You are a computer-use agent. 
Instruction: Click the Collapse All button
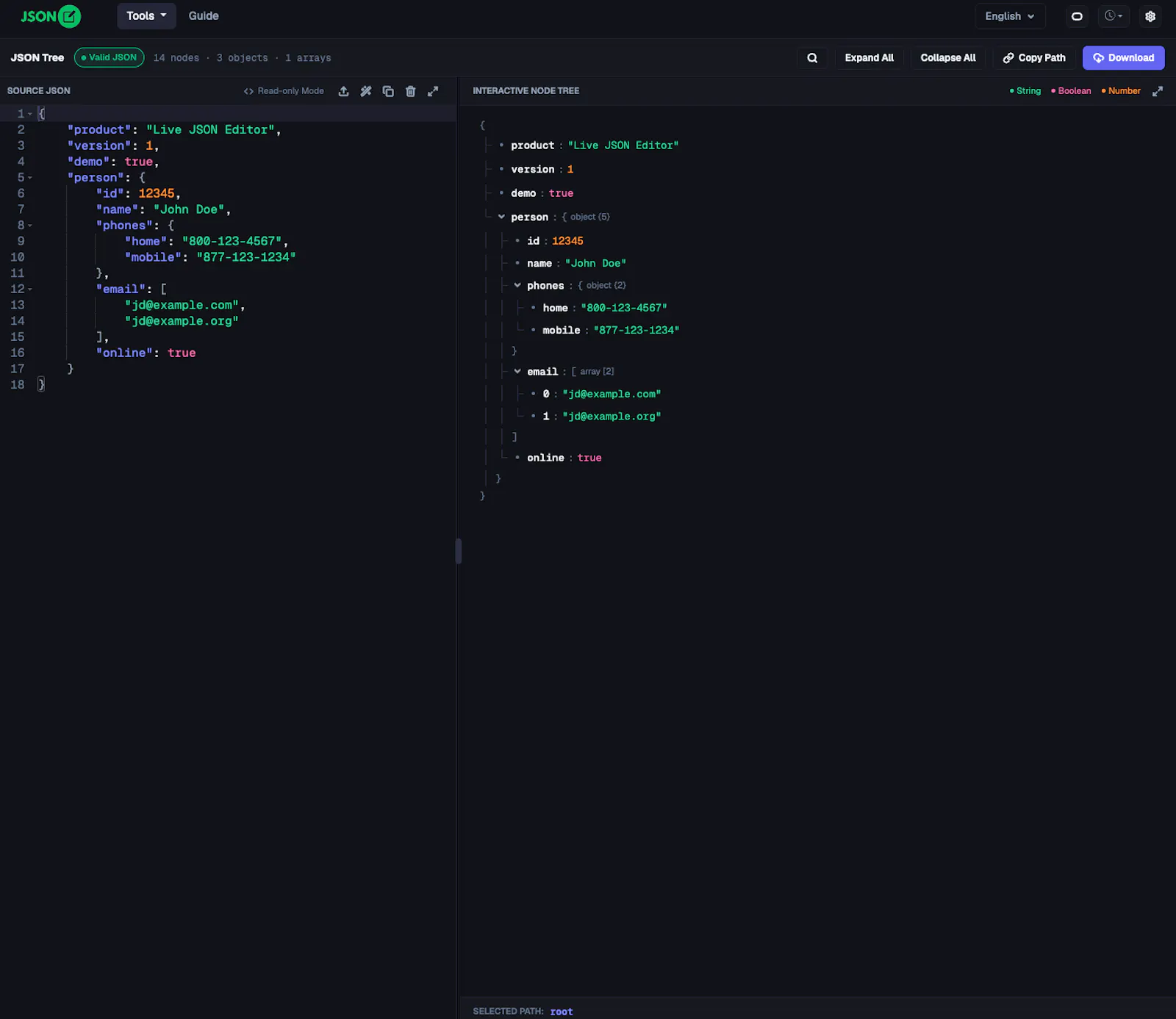pos(948,58)
